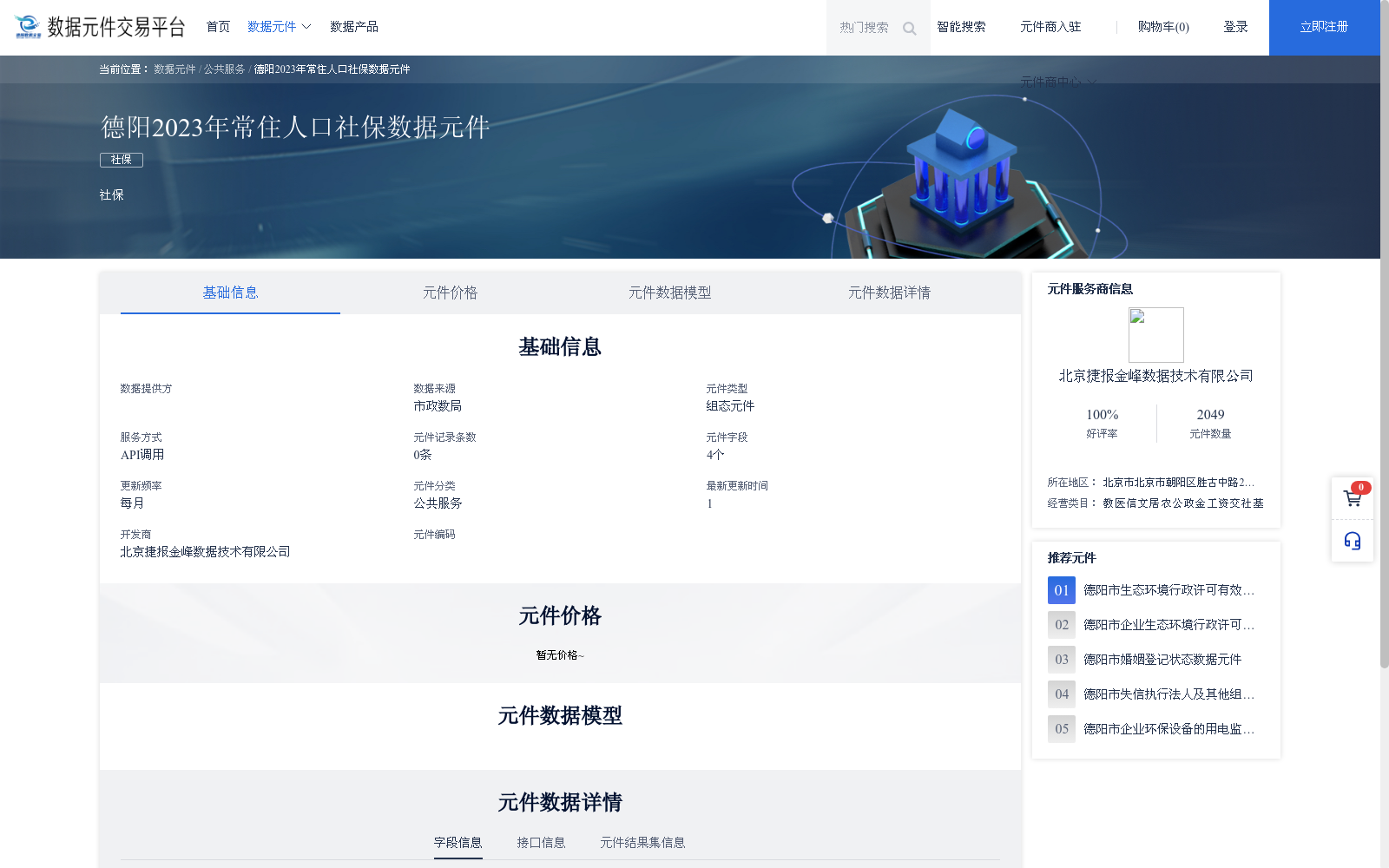Click the 暂无价格~ text
1389x868 pixels.
click(560, 655)
